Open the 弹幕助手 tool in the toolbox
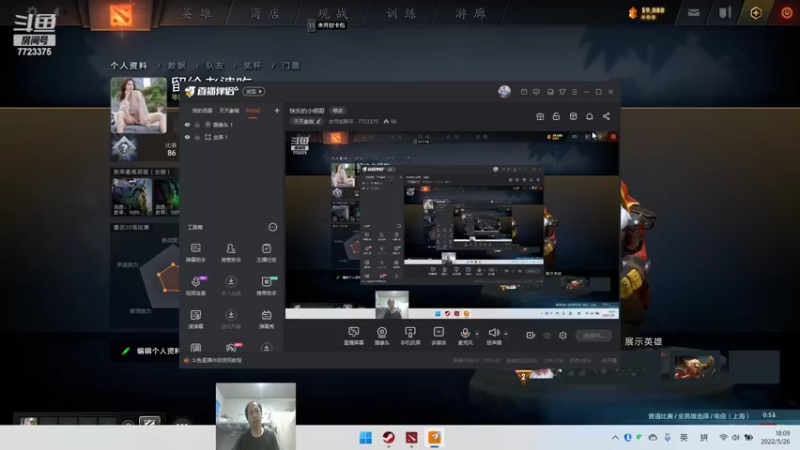 pos(195,252)
